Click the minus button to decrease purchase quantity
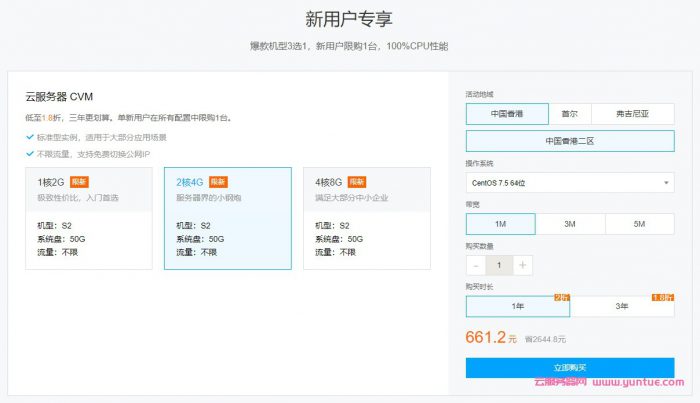This screenshot has height=403, width=700. tap(475, 265)
